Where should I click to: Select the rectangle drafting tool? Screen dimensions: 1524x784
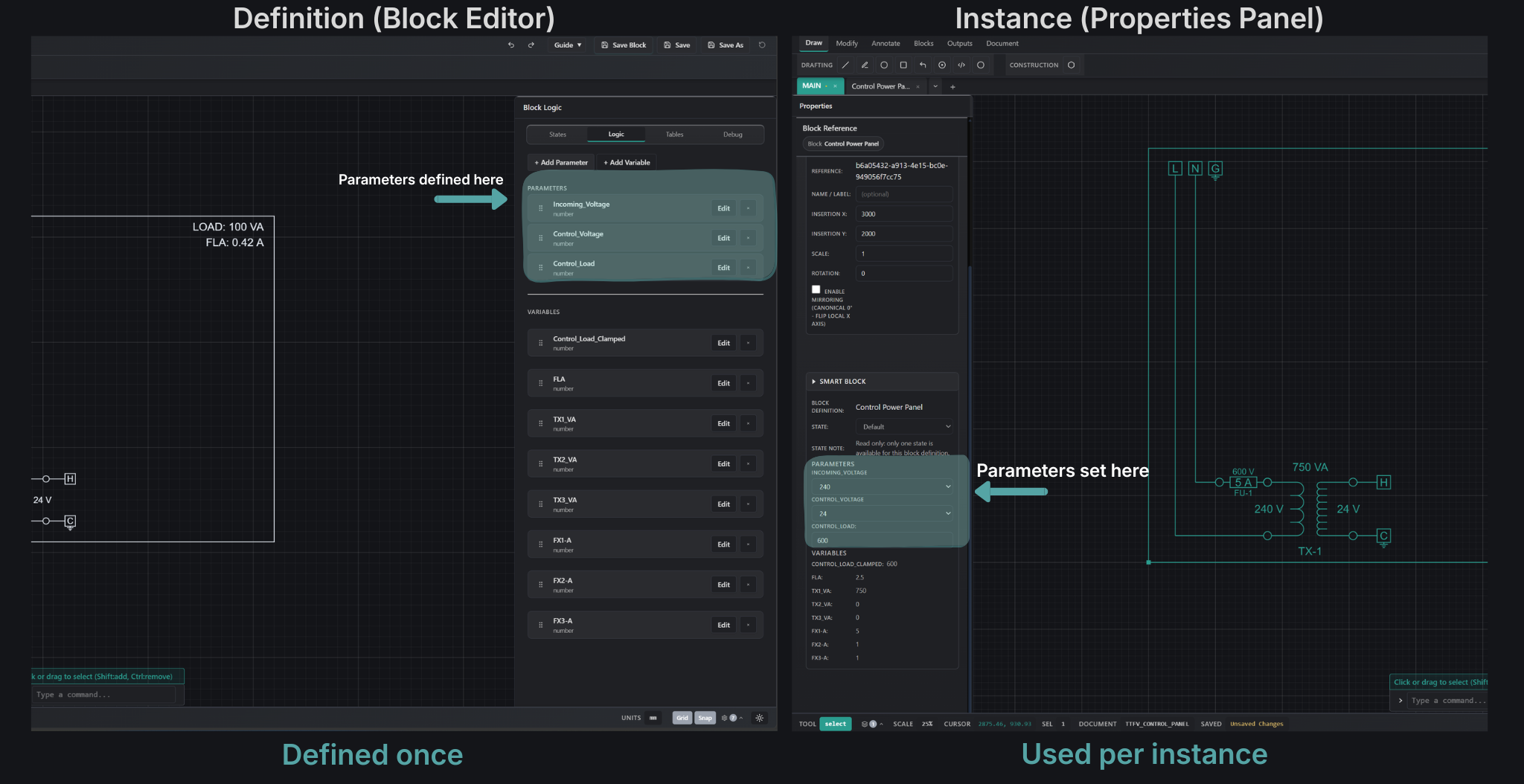coord(903,65)
